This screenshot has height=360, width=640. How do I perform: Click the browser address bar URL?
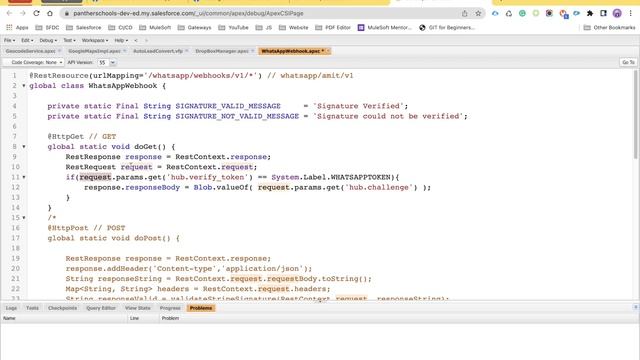point(188,13)
